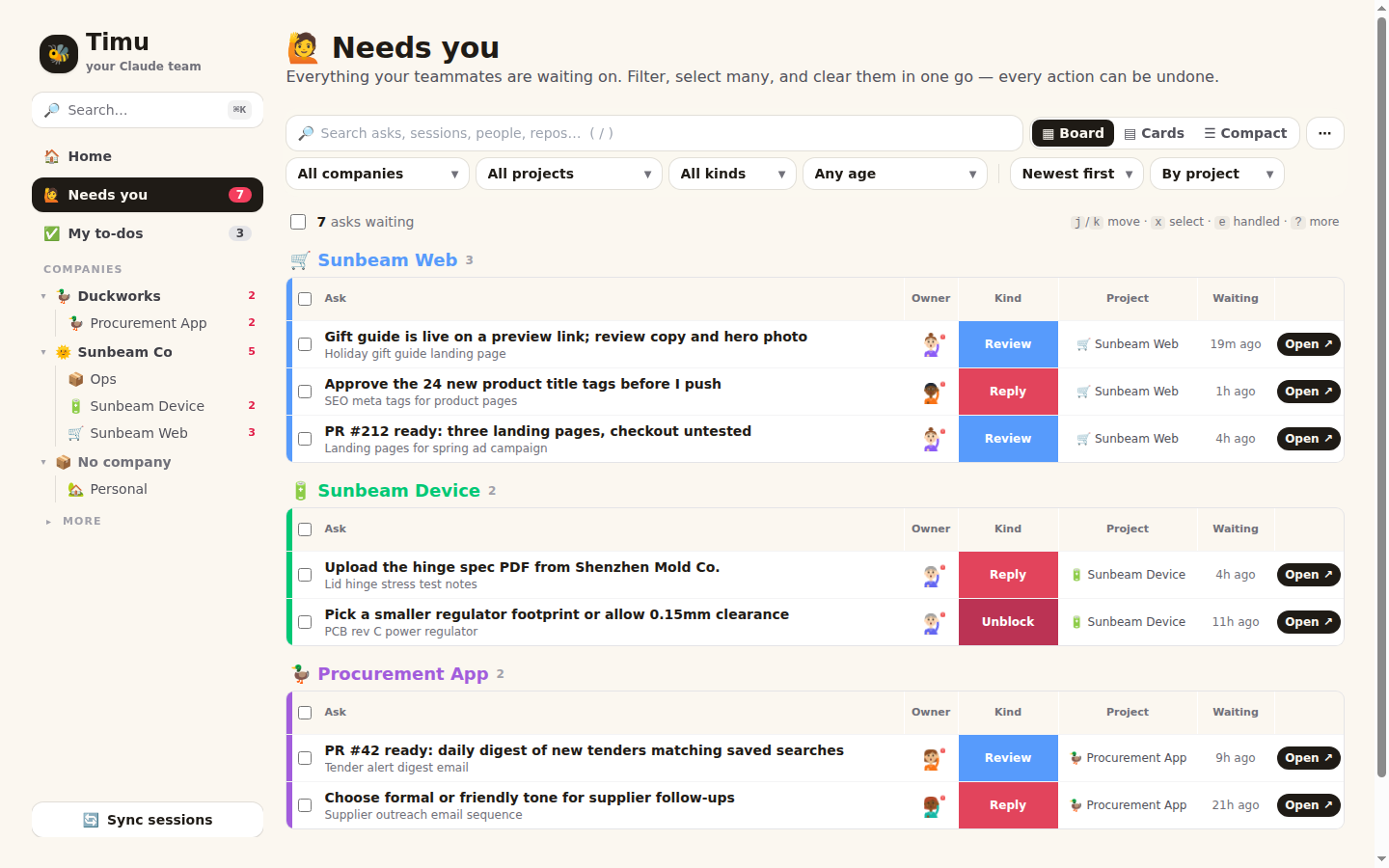Click the shopping cart icon beside Sunbeam Web heading
Viewport: 1389px width, 868px height.
300,260
